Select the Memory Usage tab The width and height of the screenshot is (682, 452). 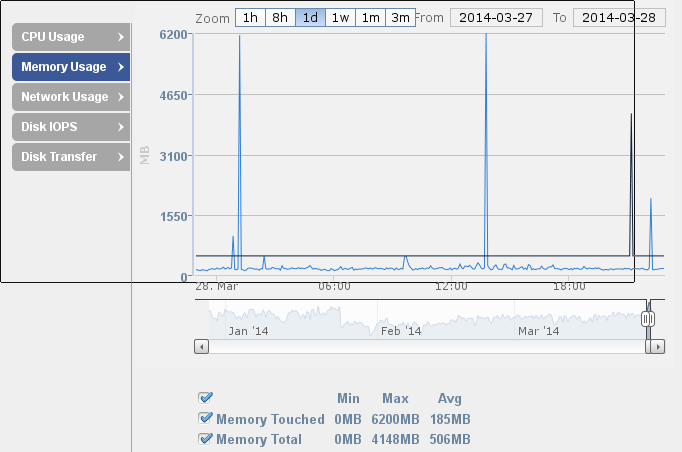coord(71,67)
